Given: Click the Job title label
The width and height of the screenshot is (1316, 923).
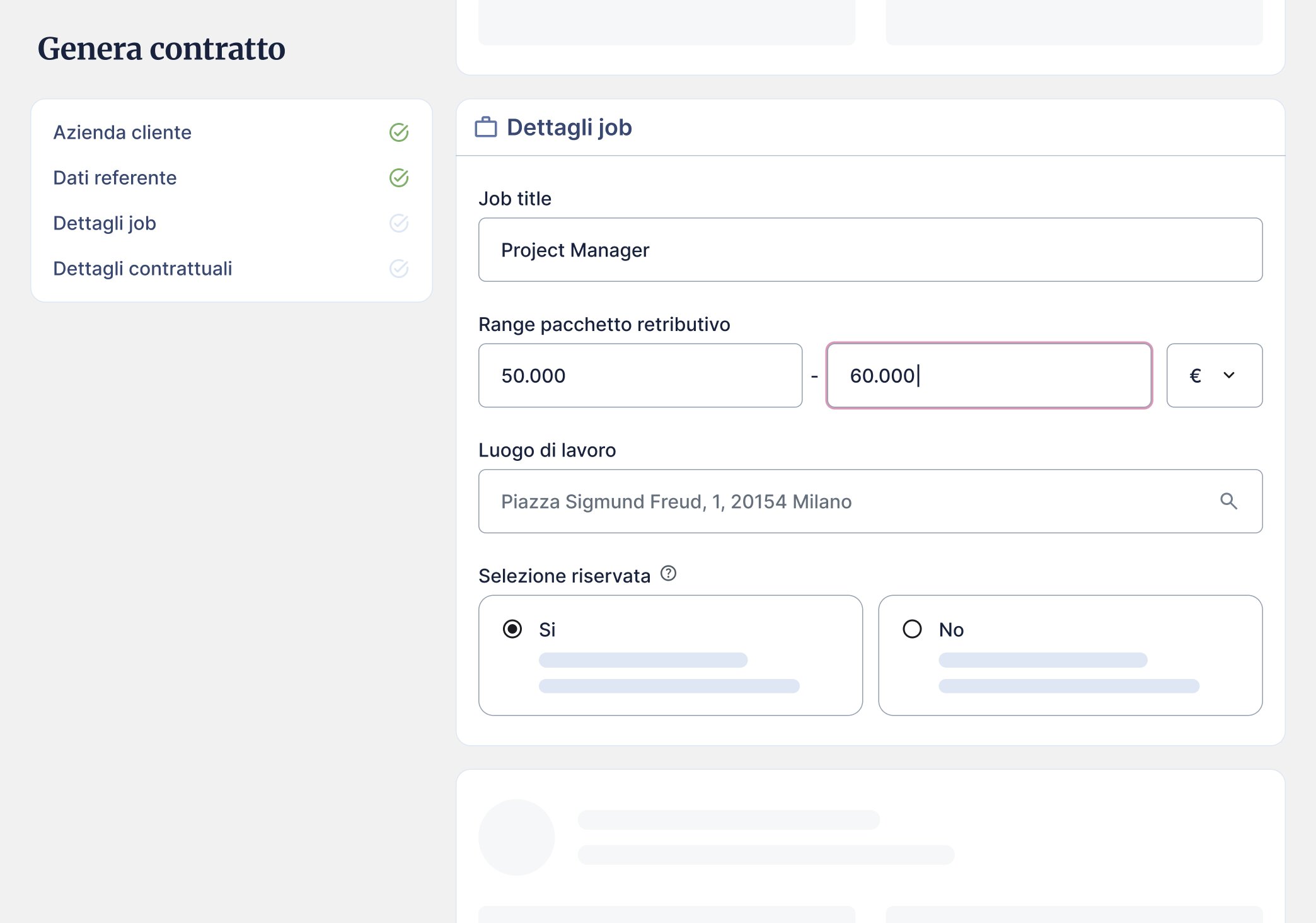Looking at the screenshot, I should 515,199.
